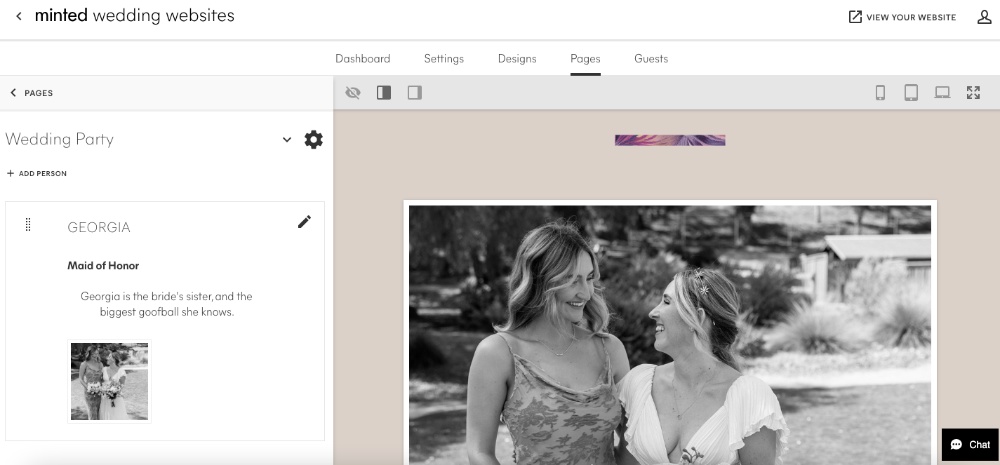Switch to the Designs tab
Viewport: 1000px width, 465px height.
[x=517, y=59]
